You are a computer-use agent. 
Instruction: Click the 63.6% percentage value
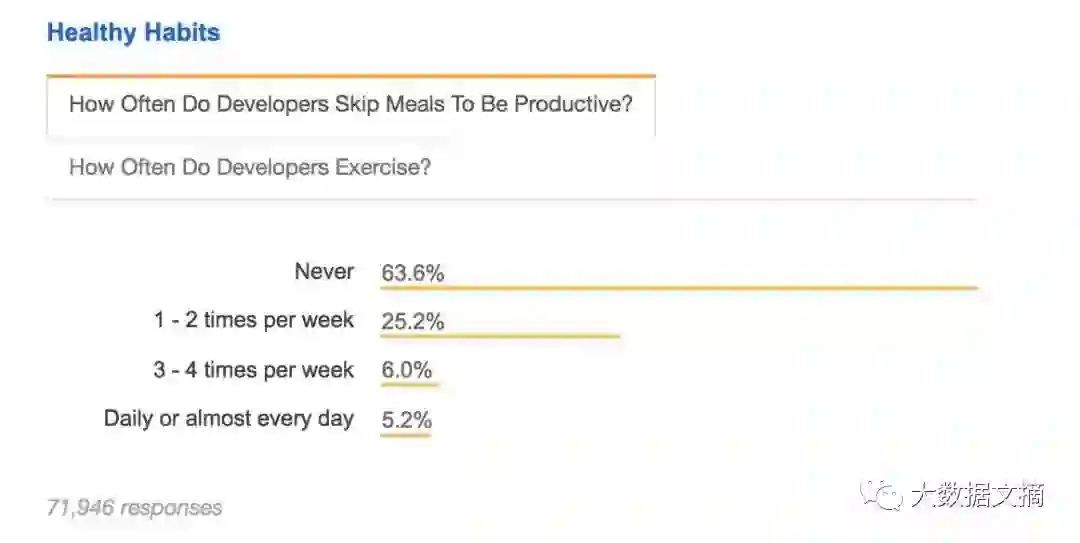[412, 273]
